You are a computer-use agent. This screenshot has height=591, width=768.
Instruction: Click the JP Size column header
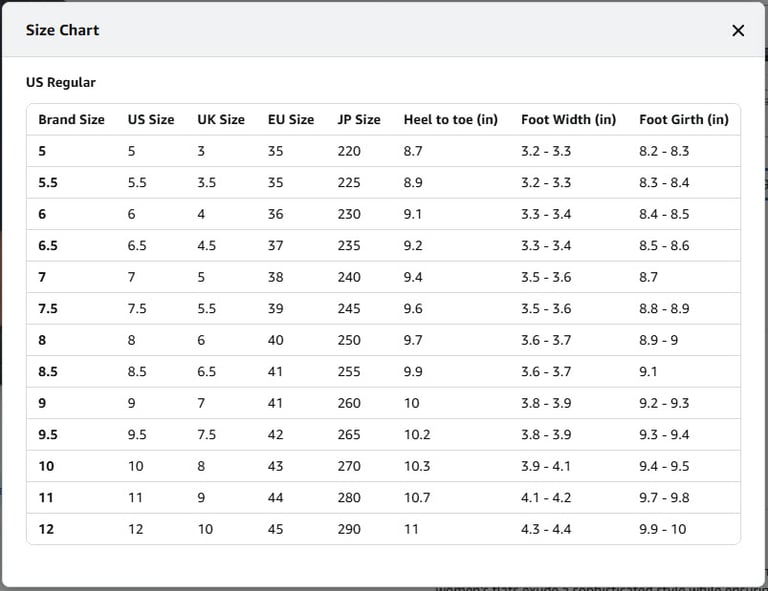(359, 119)
